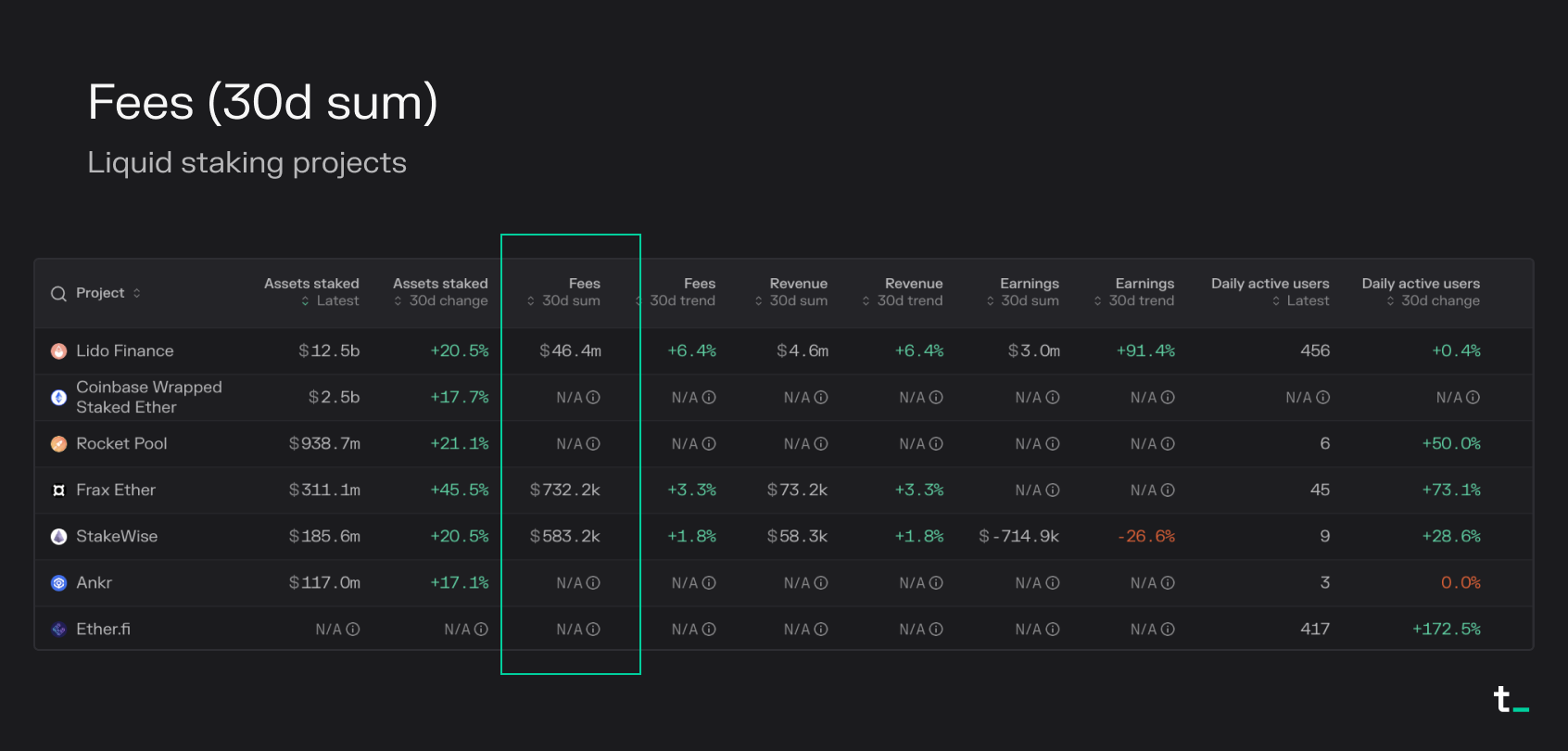Click the Ether.fi logo icon
Viewport: 1568px width, 751px height.
click(58, 630)
